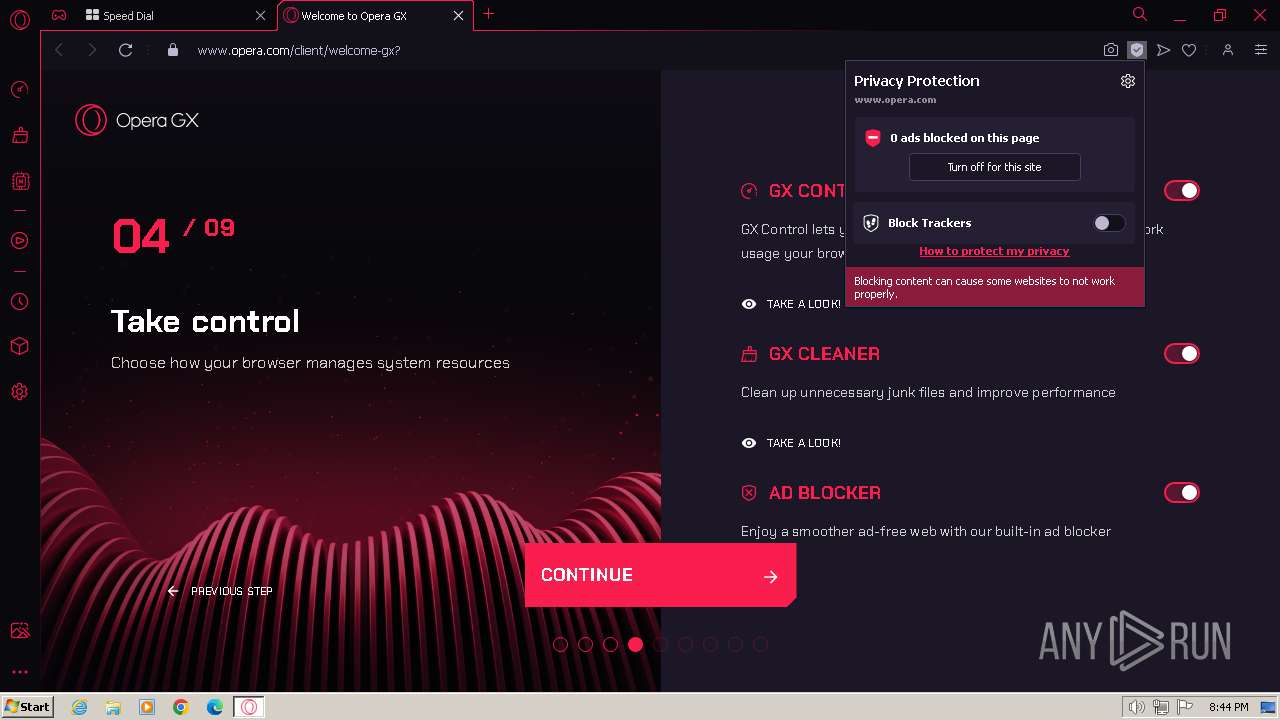The height and width of the screenshot is (720, 1280).
Task: Open GX Cleaner in sidebar
Action: 19,135
